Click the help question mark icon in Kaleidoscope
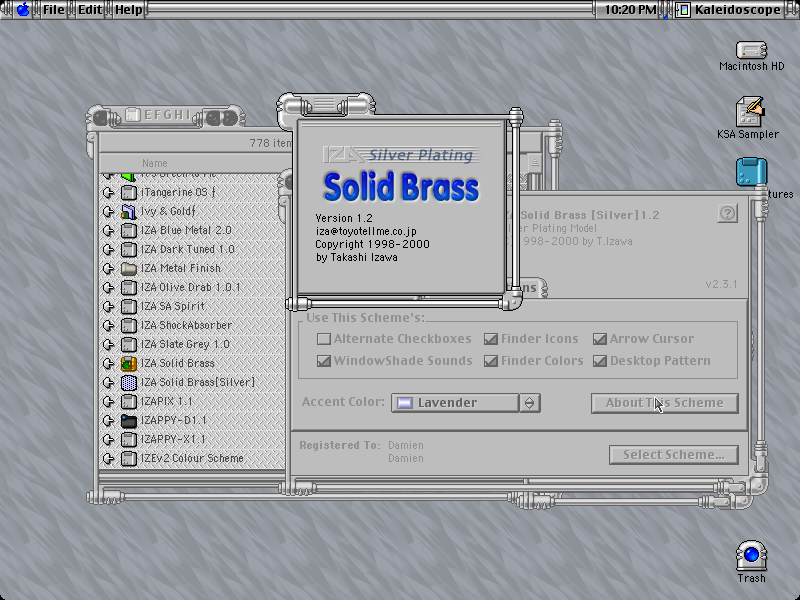The width and height of the screenshot is (800, 600). pos(728,213)
